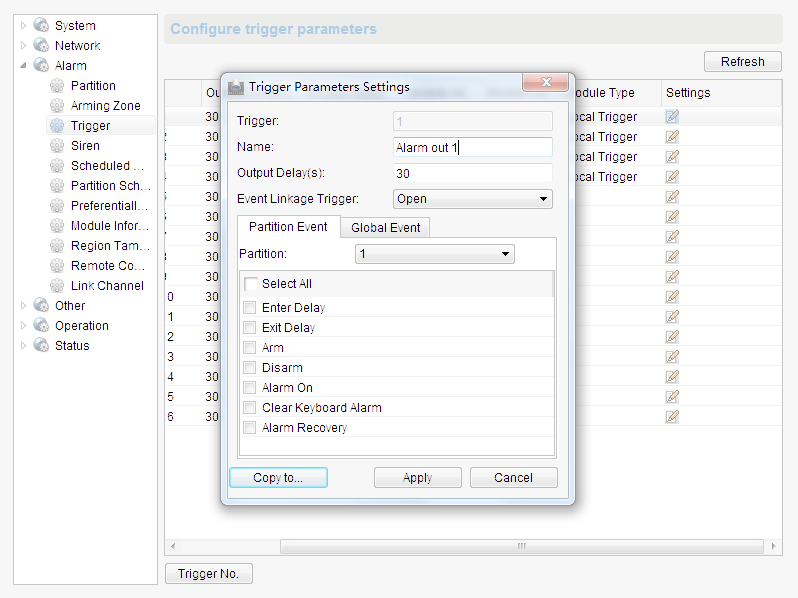Click the gear icon beside Other

41,305
